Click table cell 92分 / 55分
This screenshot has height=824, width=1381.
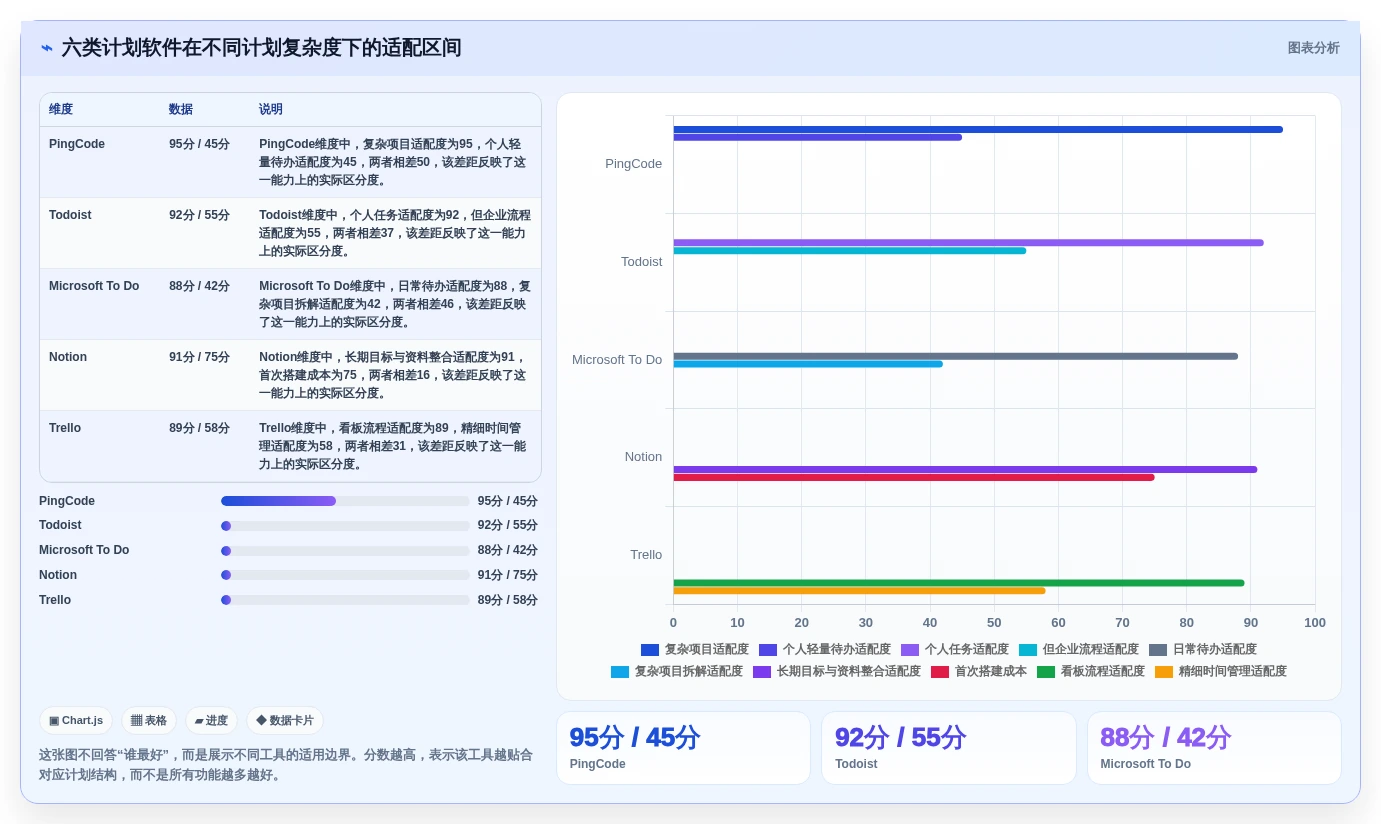point(199,215)
